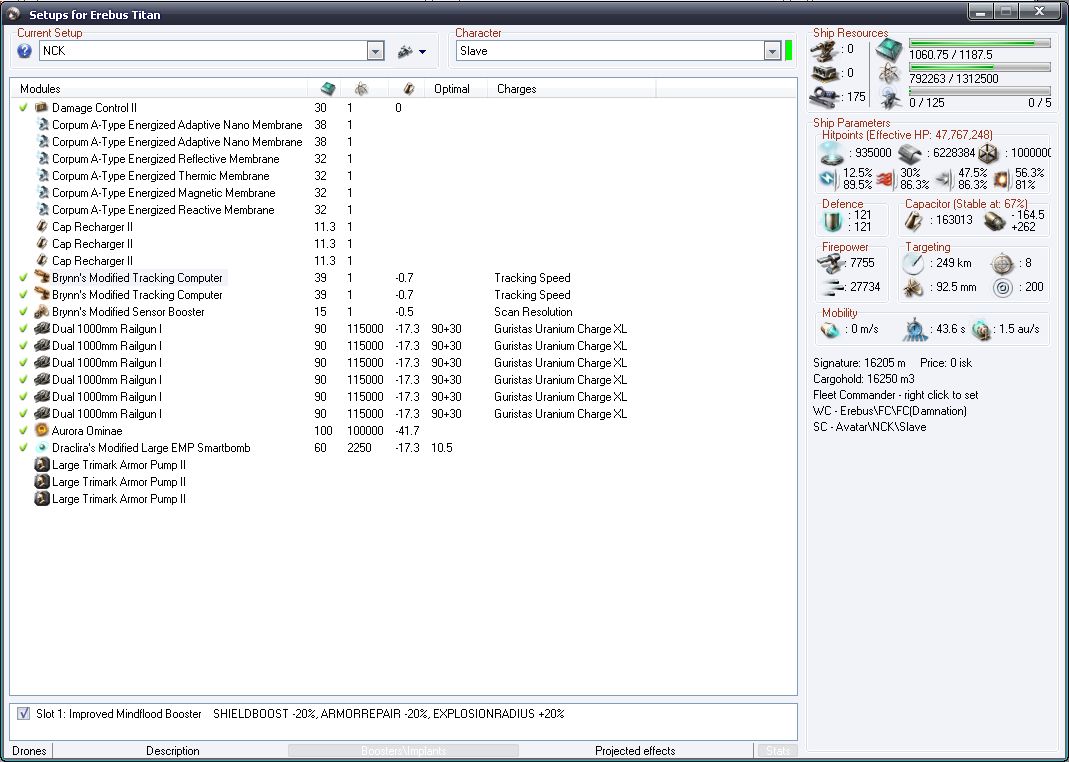Click the turret hardpoints resource icon

(x=824, y=50)
